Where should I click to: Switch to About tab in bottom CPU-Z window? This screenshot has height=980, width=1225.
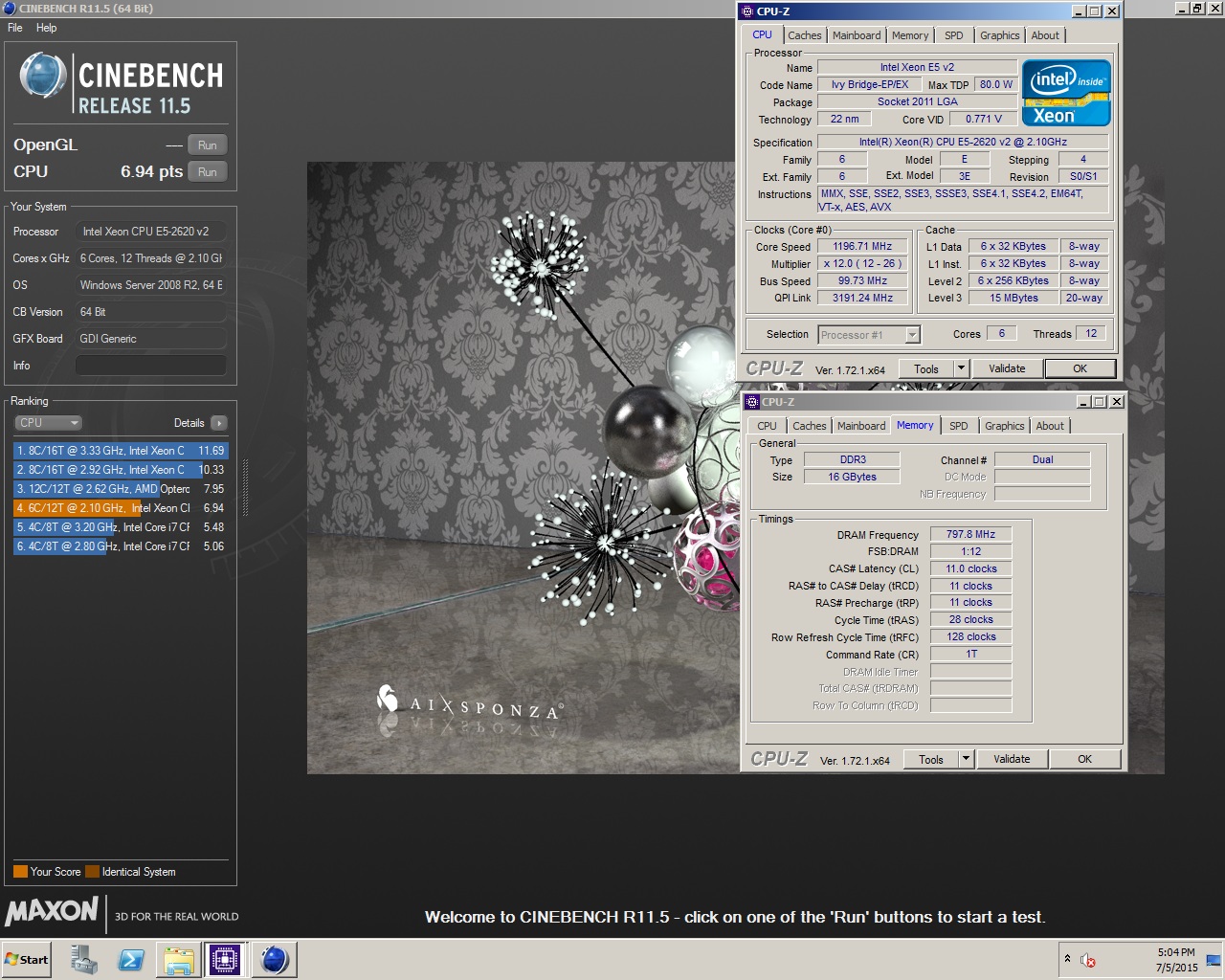click(x=1050, y=426)
